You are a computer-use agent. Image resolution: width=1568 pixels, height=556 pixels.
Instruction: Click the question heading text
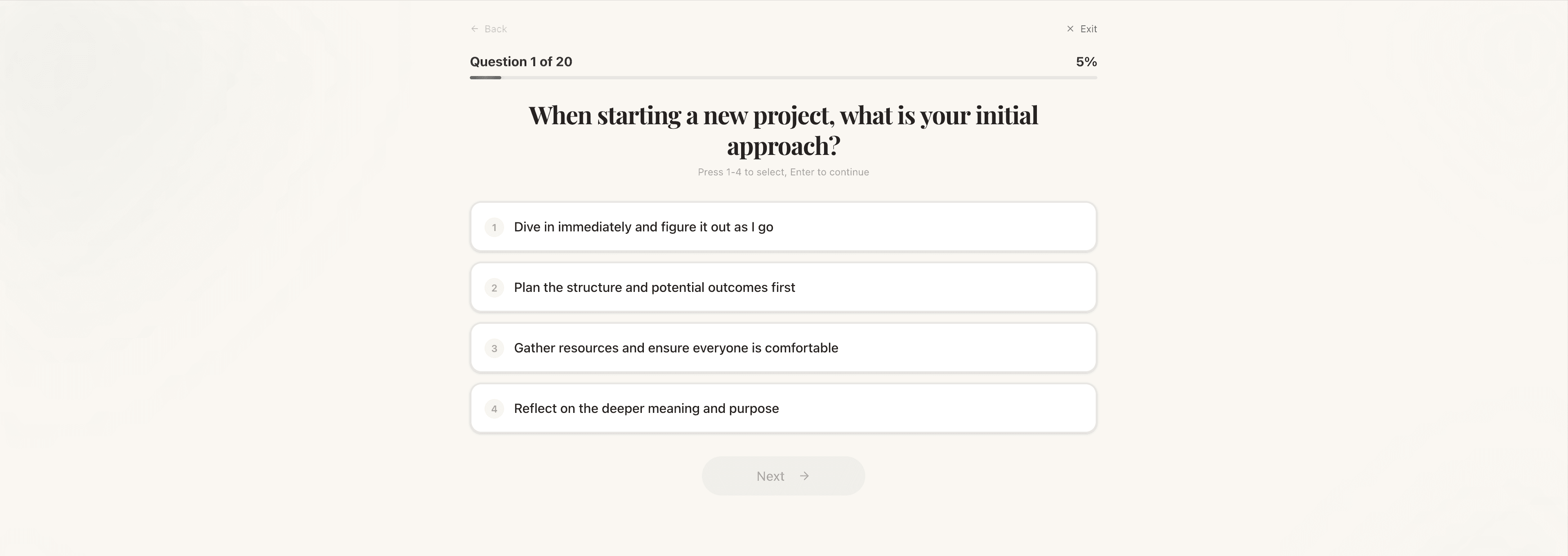tap(783, 129)
